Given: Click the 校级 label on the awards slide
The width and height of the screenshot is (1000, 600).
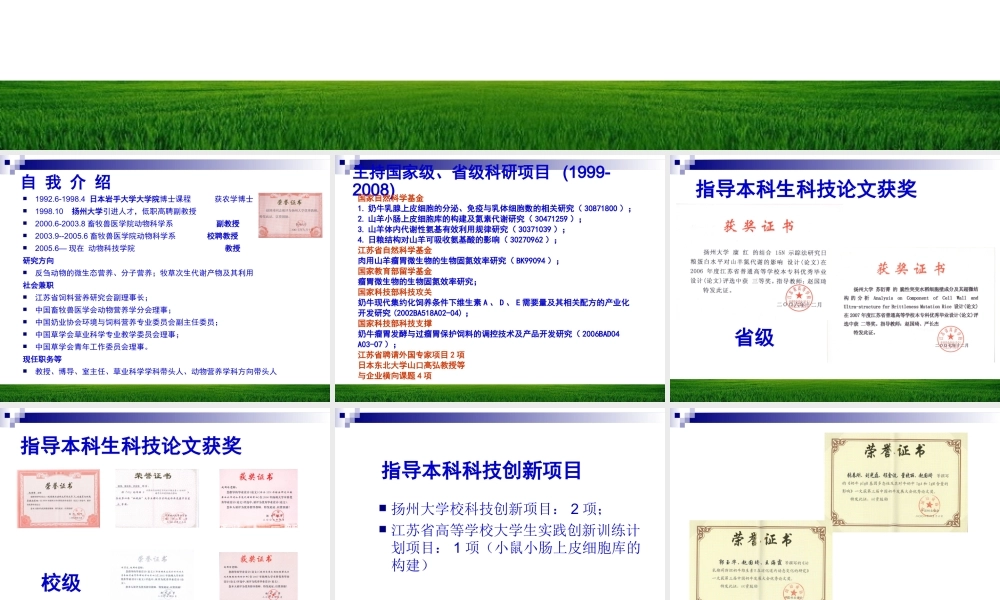Looking at the screenshot, I should [61, 582].
